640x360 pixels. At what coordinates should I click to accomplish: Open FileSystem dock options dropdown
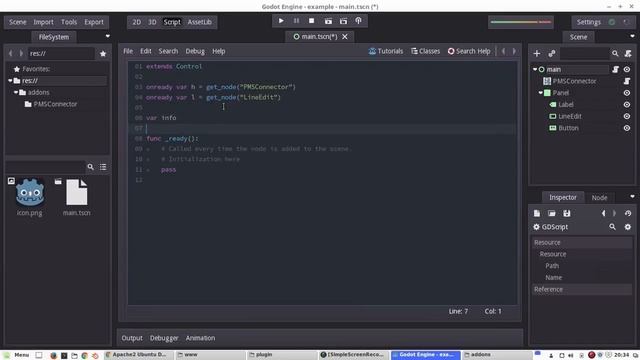coord(108,36)
